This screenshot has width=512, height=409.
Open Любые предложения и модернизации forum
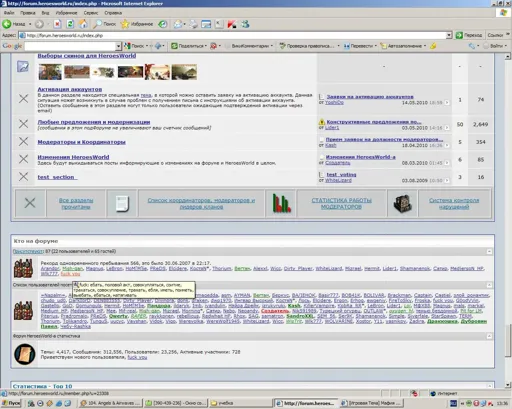coord(94,122)
